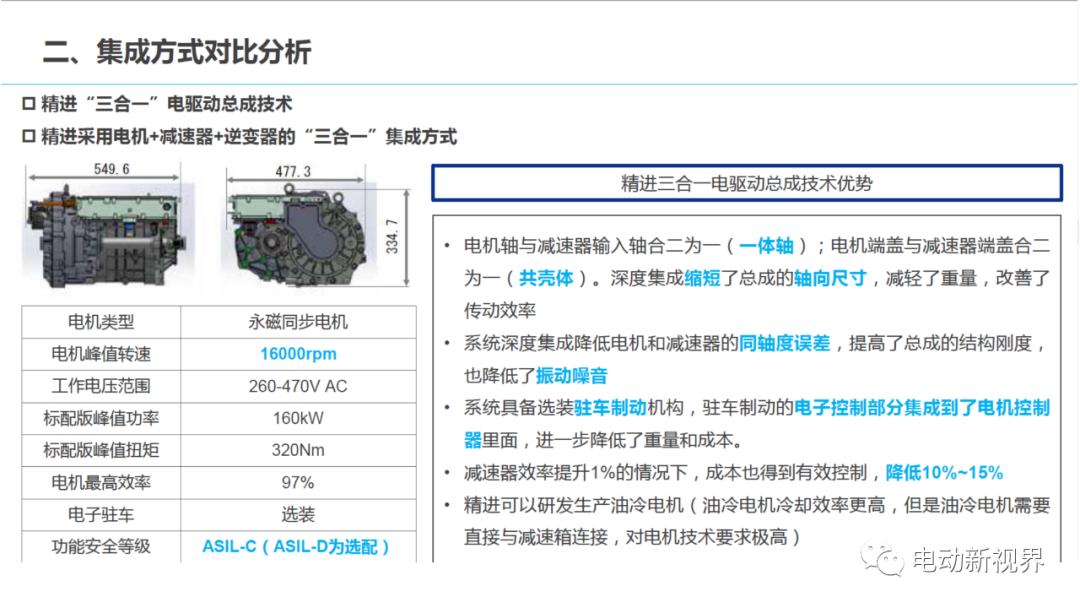Click the table cell 功能安全等级
Viewport: 1080px width, 608px height.
101,547
